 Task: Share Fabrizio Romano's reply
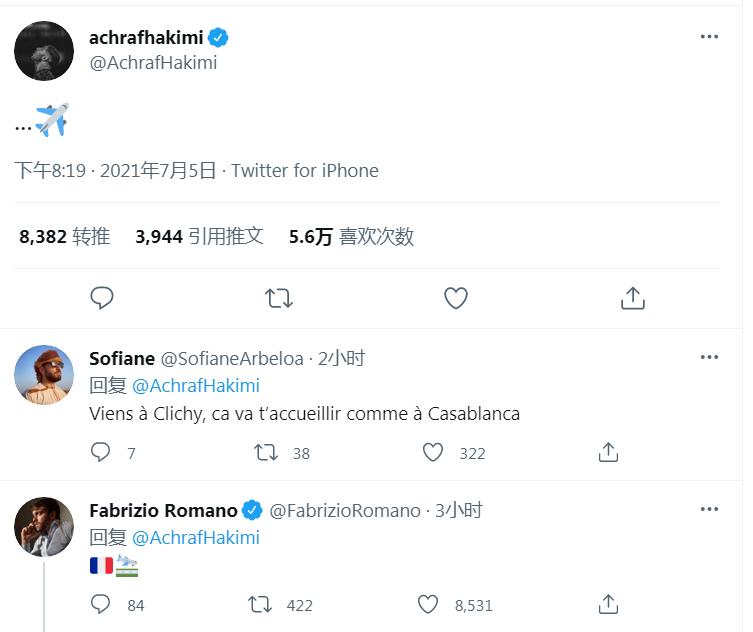pyautogui.click(x=608, y=605)
